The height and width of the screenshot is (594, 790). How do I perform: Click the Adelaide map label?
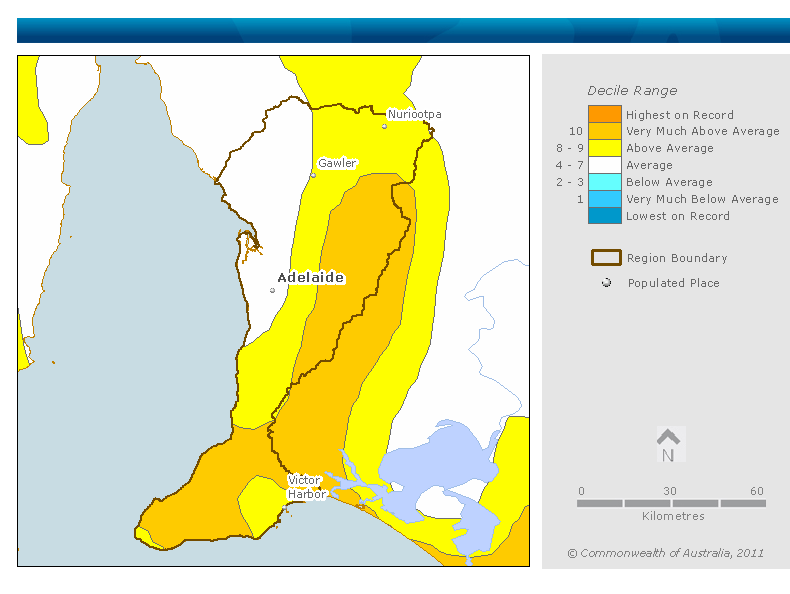[x=311, y=278]
